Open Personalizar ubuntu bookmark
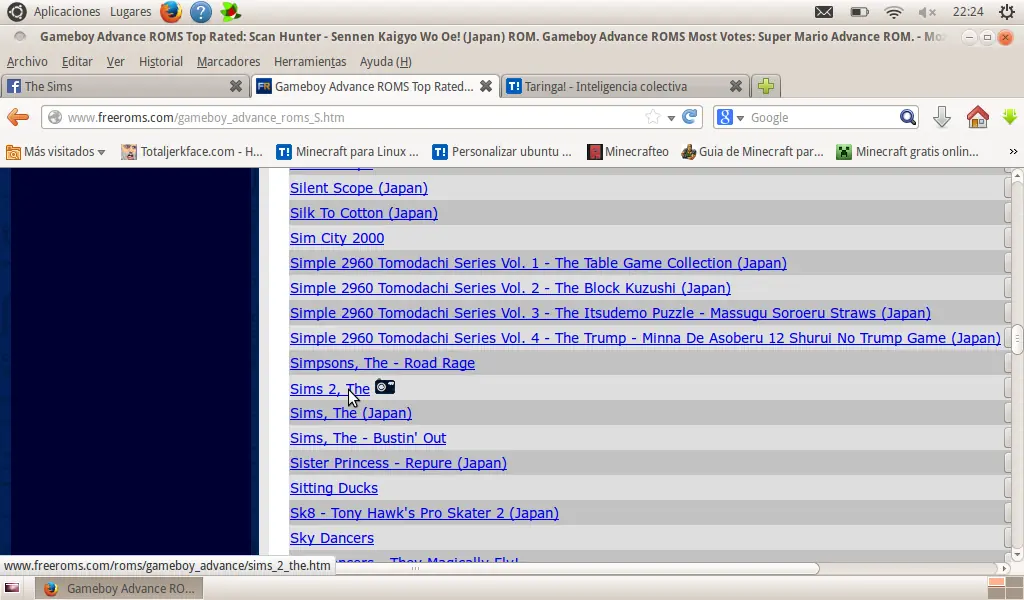1024x600 pixels. point(502,151)
